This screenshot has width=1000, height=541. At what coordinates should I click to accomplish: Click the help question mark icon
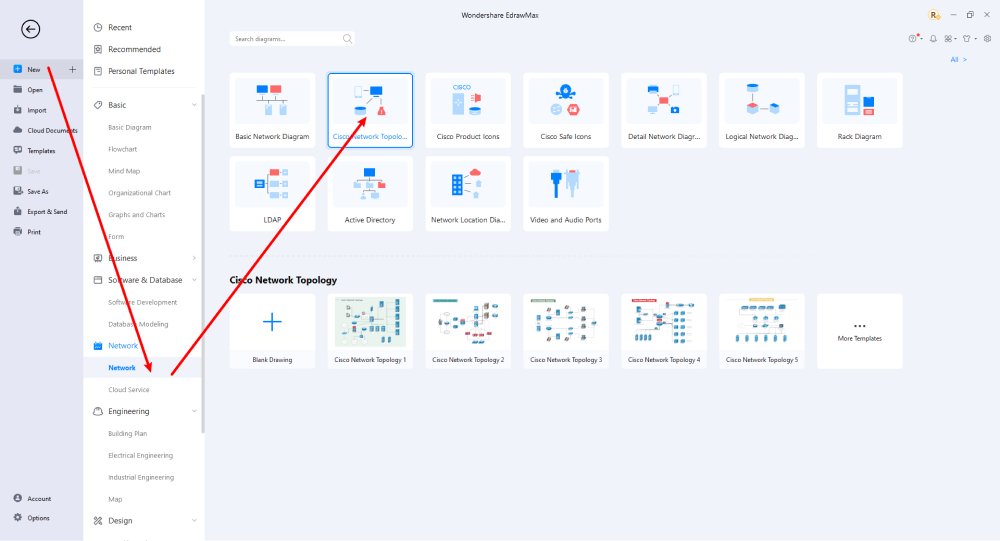[913, 39]
